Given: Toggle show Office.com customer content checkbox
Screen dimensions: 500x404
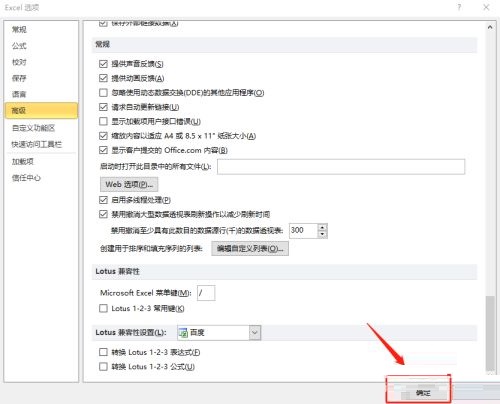Looking at the screenshot, I should (x=103, y=150).
